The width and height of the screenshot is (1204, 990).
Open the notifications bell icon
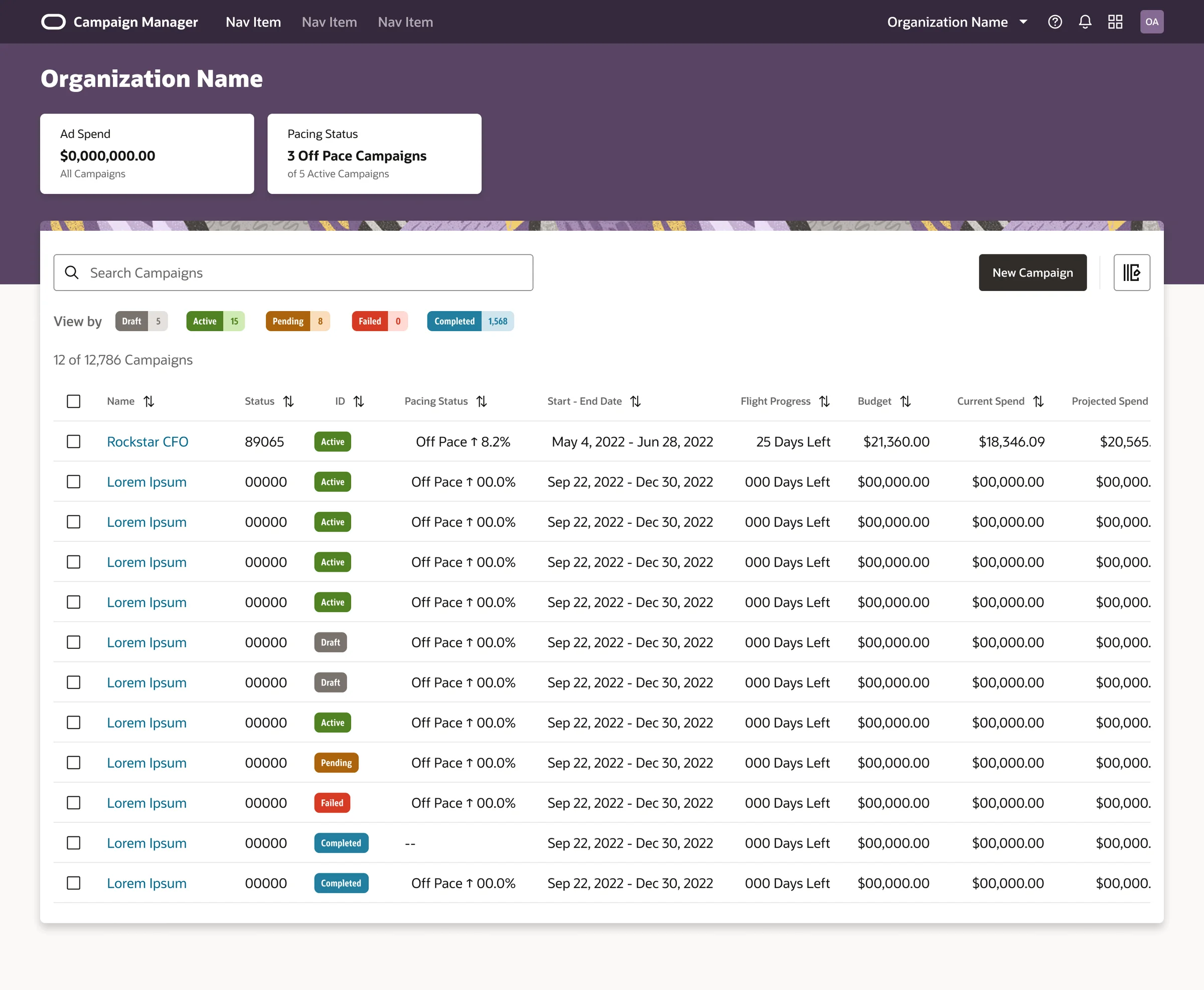point(1085,22)
